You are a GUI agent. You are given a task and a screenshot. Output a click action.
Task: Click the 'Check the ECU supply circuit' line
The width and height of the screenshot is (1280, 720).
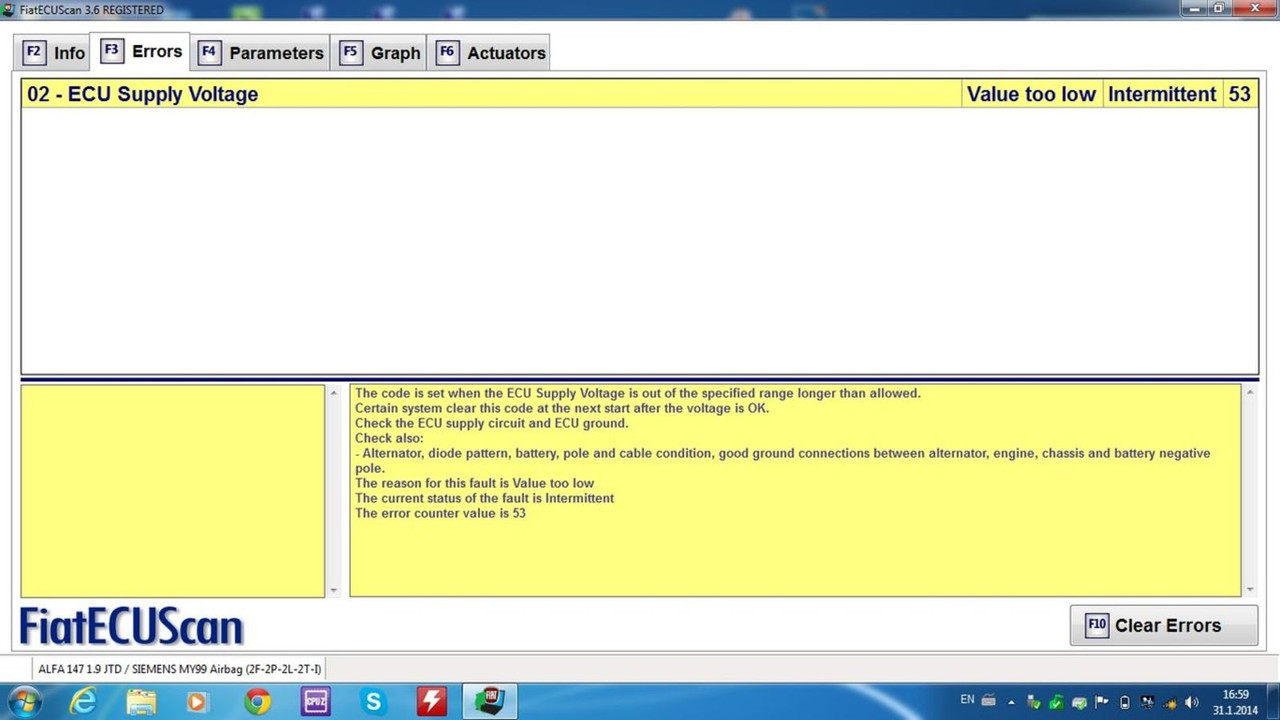492,423
